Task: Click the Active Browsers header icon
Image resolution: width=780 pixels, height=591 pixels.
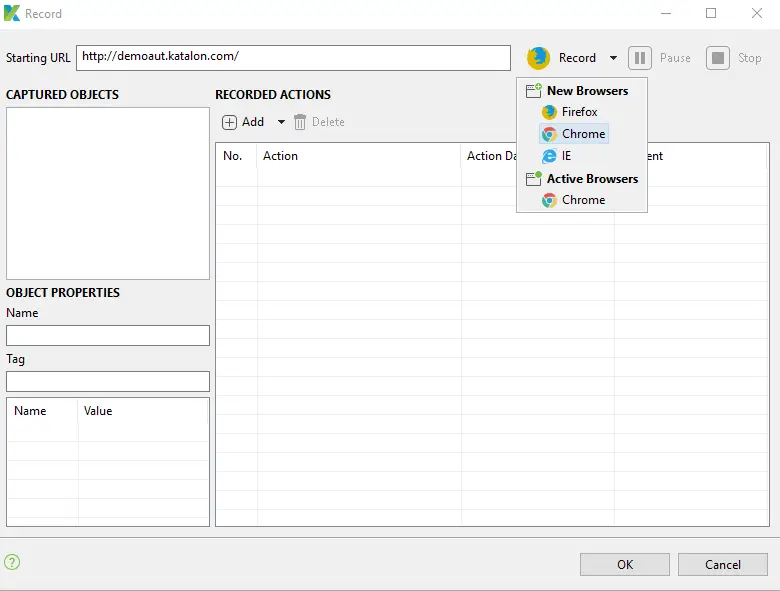Action: [x=534, y=179]
